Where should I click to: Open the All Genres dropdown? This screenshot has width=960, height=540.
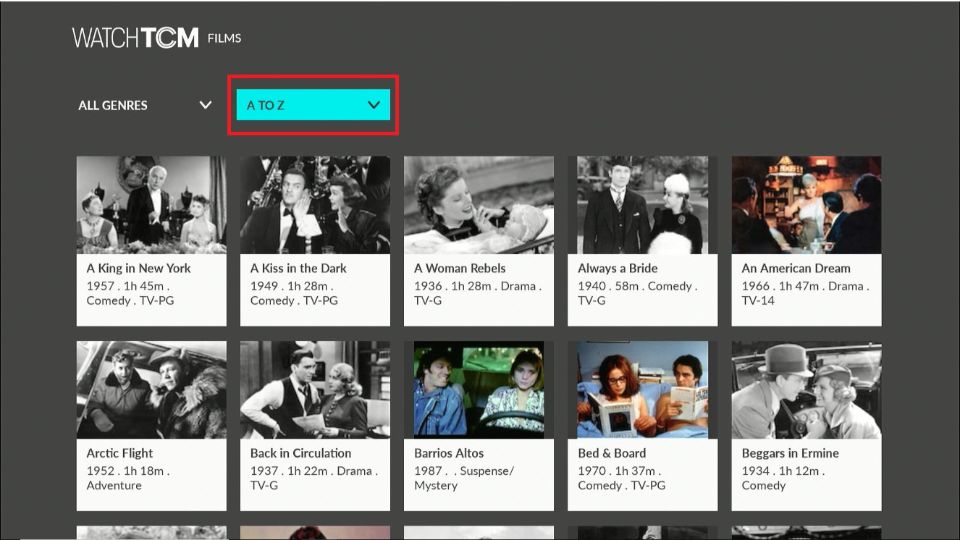coord(144,105)
